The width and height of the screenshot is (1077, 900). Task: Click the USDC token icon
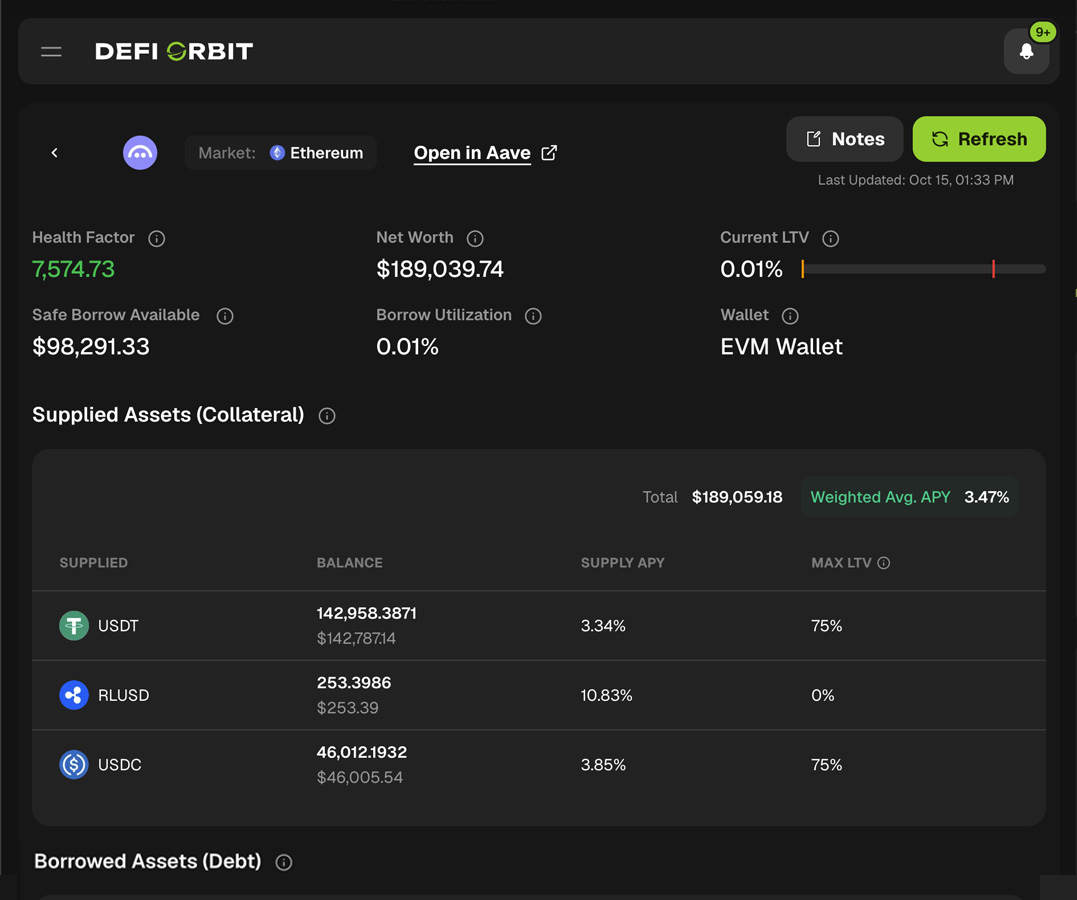(73, 765)
